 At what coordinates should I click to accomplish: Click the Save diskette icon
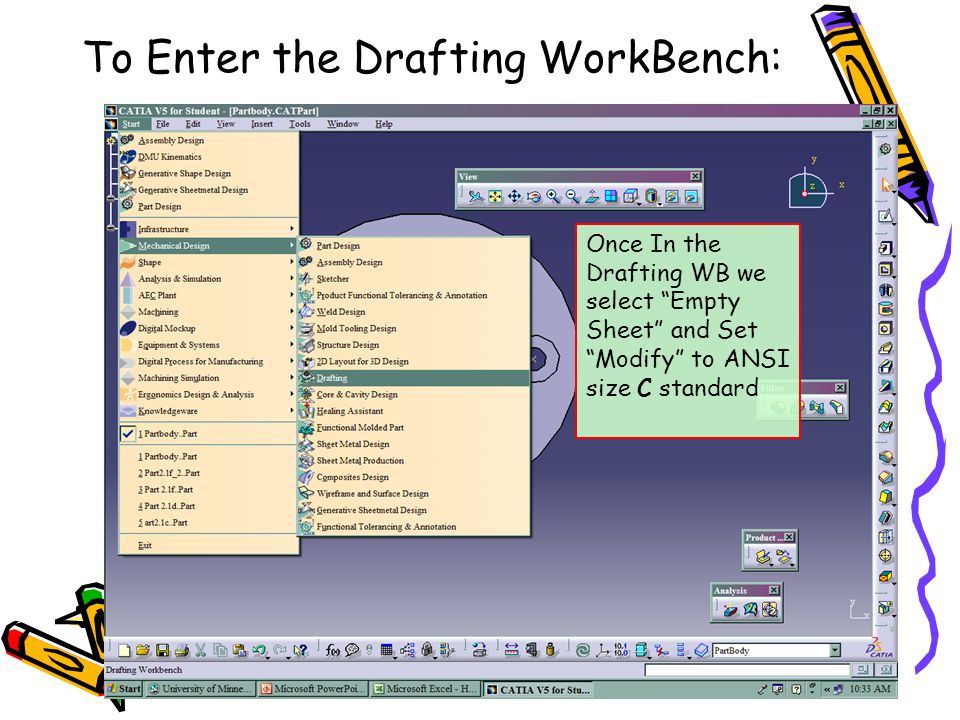click(x=162, y=650)
